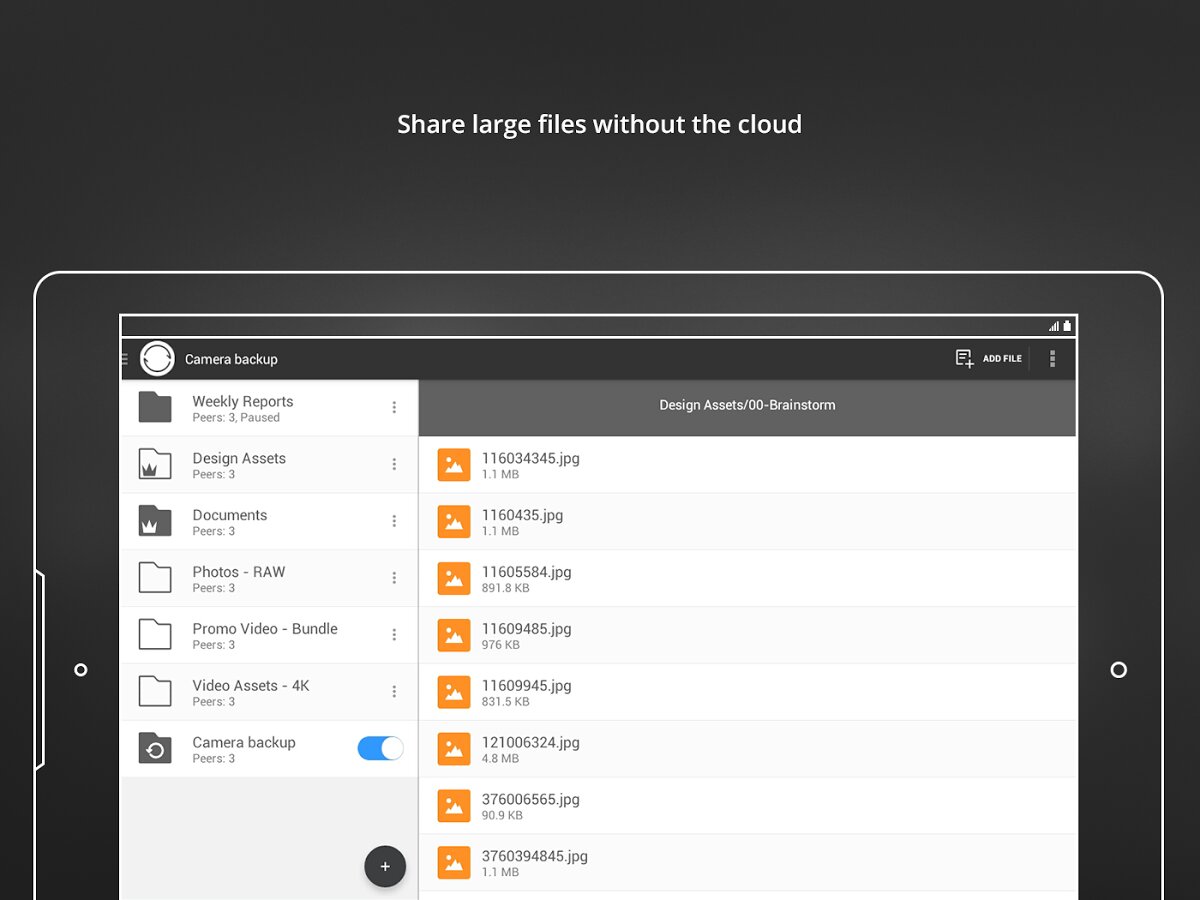
Task: Open file name 11609945.jpg
Action: tap(527, 686)
